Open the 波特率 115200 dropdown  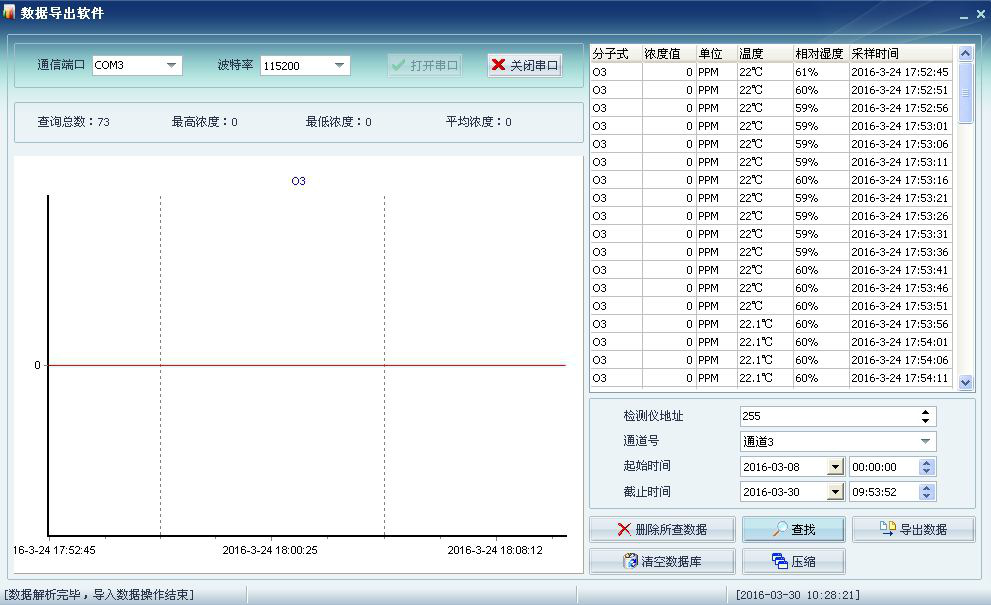point(339,65)
